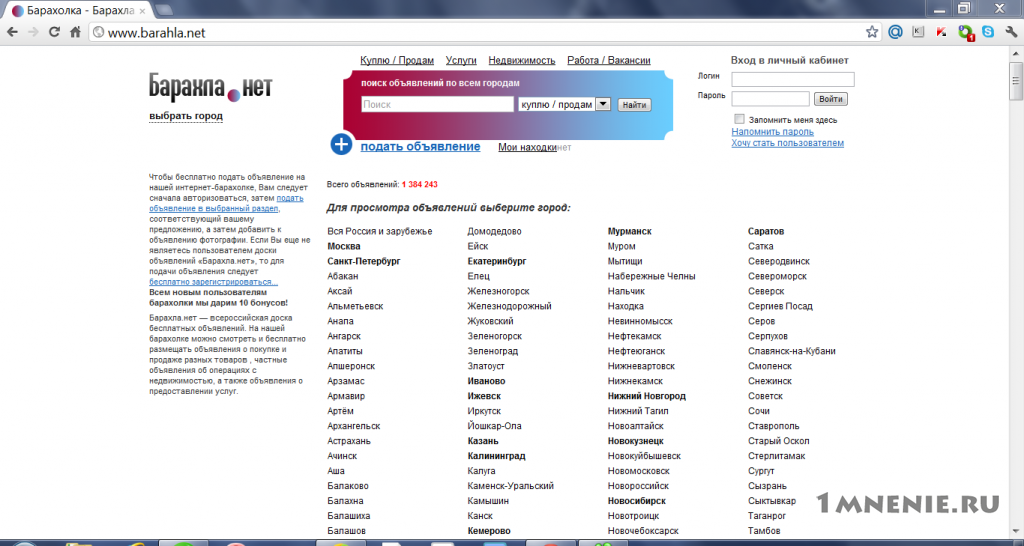Click the Барахла.нет logo
This screenshot has height=546, width=1024.
tap(210, 88)
